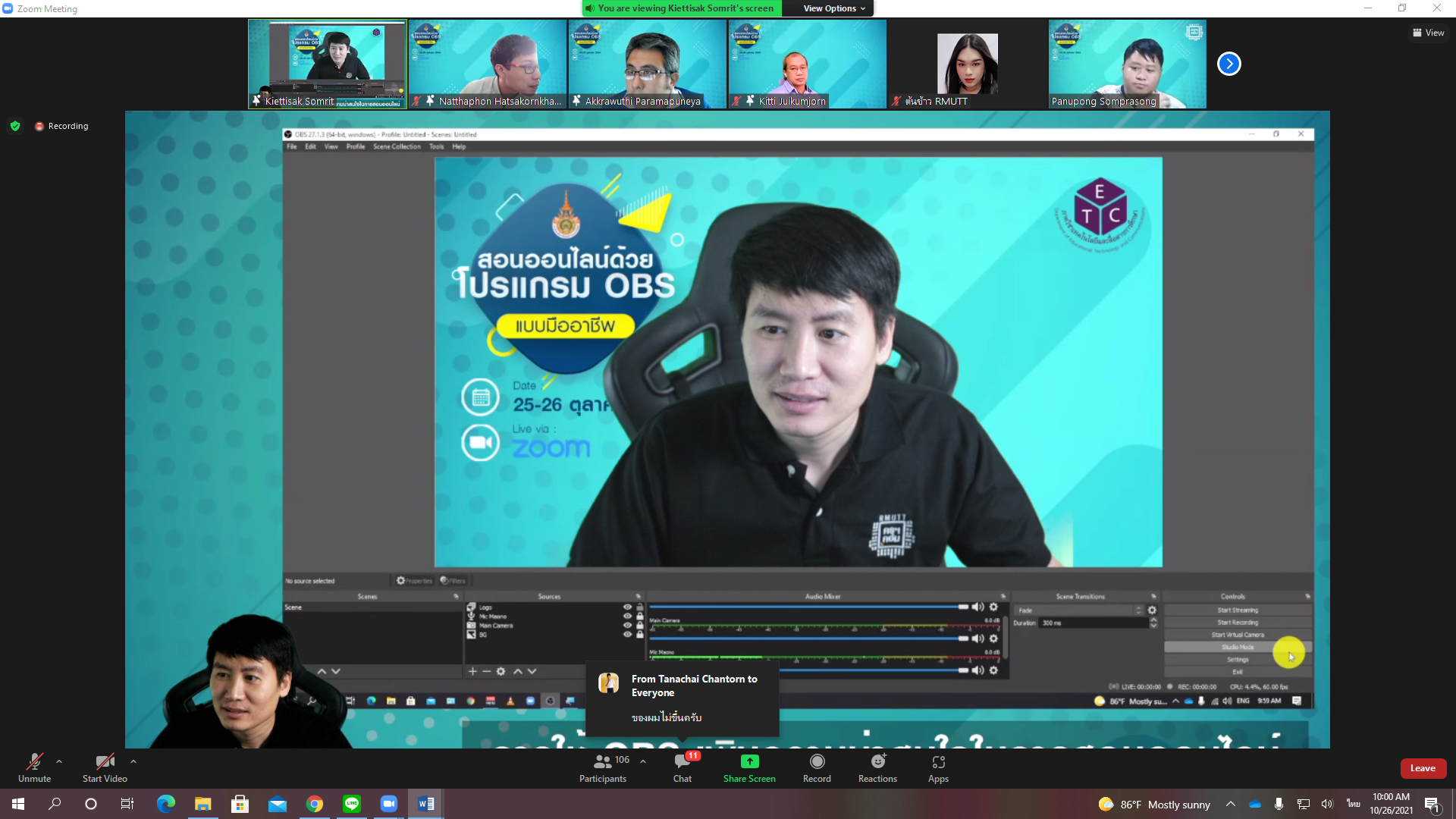Image resolution: width=1456 pixels, height=819 pixels.
Task: Move source down arrow in Sources panel
Action: pyautogui.click(x=532, y=671)
